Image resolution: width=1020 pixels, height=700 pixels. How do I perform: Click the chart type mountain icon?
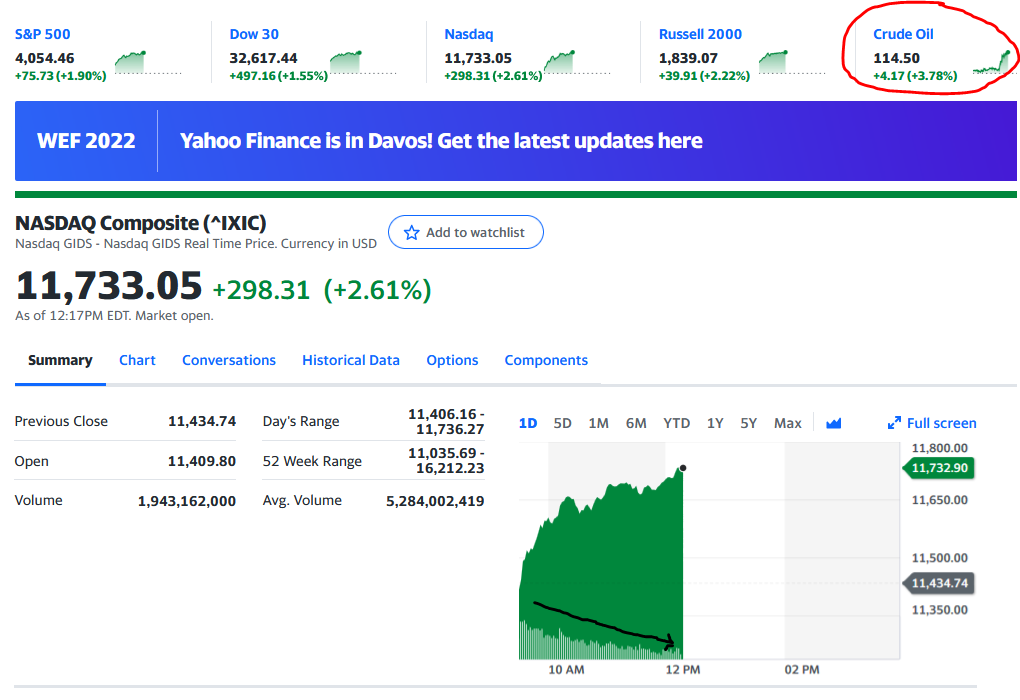[x=833, y=424]
